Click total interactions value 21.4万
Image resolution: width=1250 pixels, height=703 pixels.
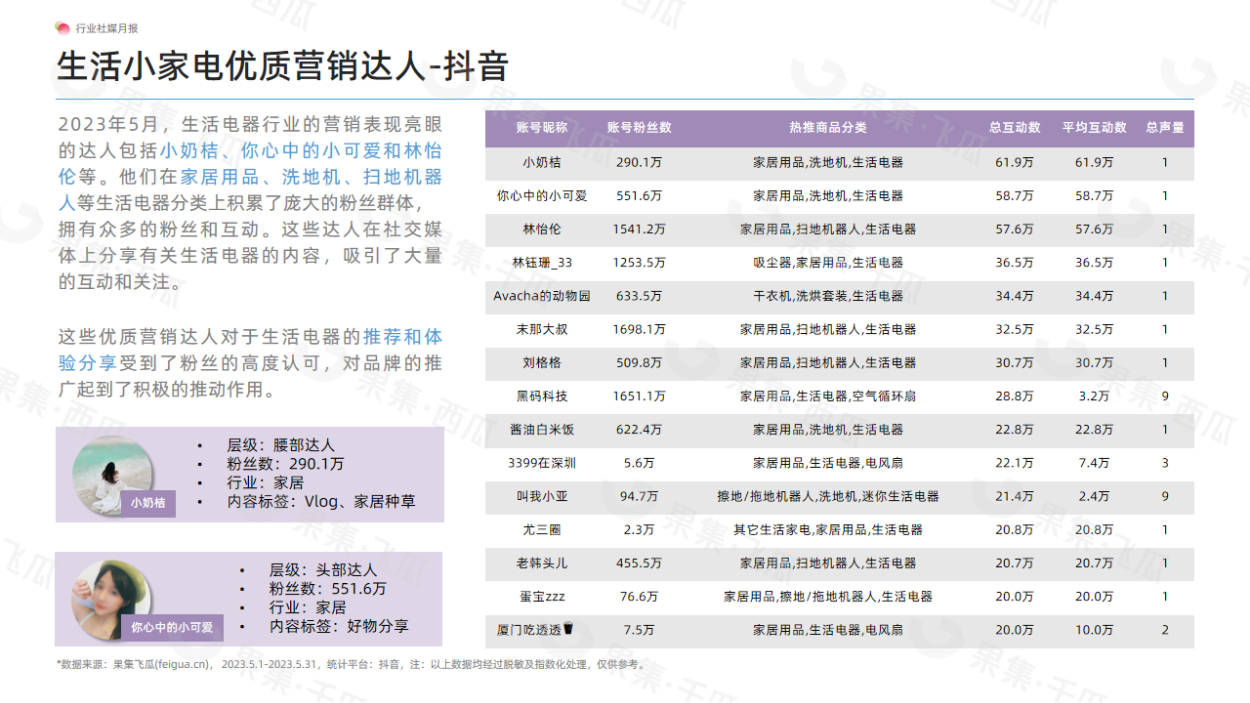click(x=1015, y=496)
